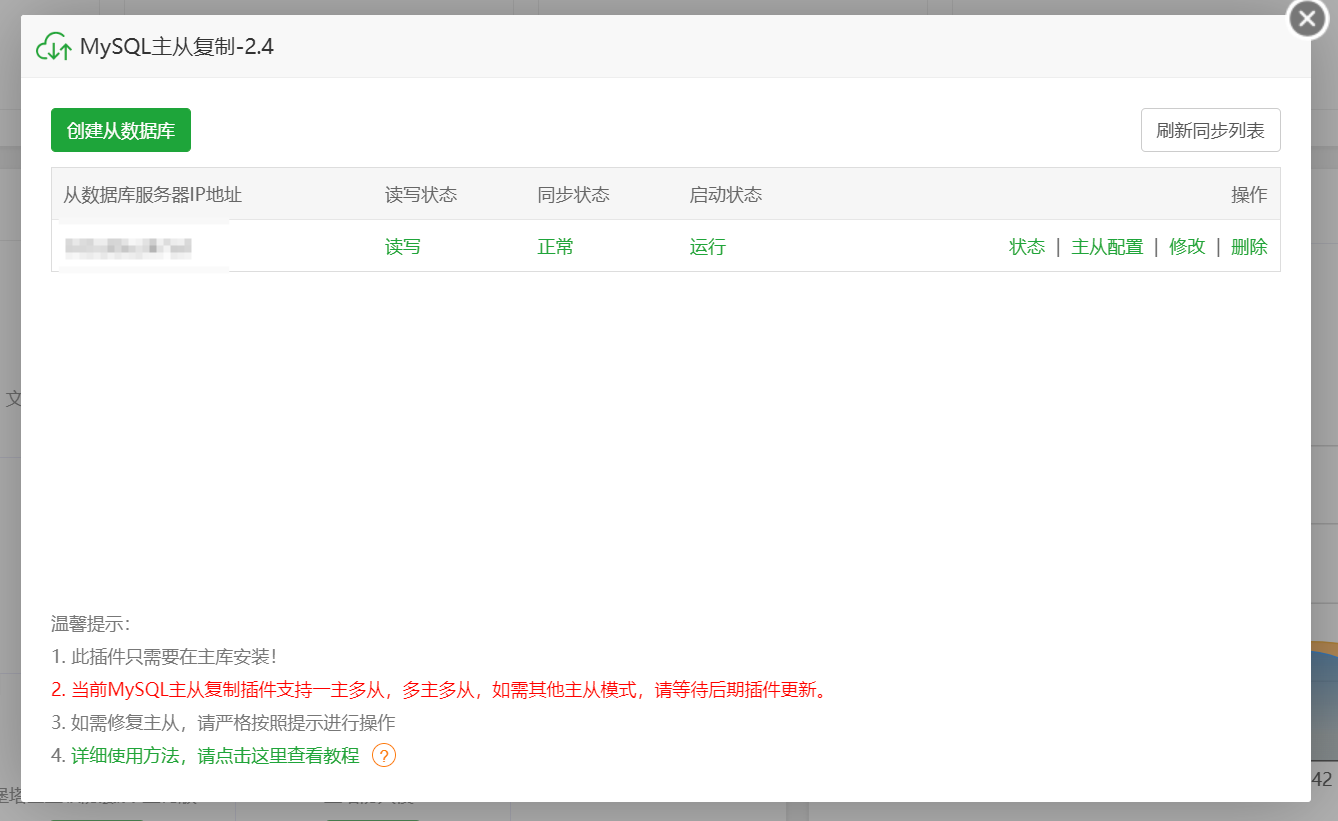Click the 从数据库服务器IP地址 column header

coord(153,195)
